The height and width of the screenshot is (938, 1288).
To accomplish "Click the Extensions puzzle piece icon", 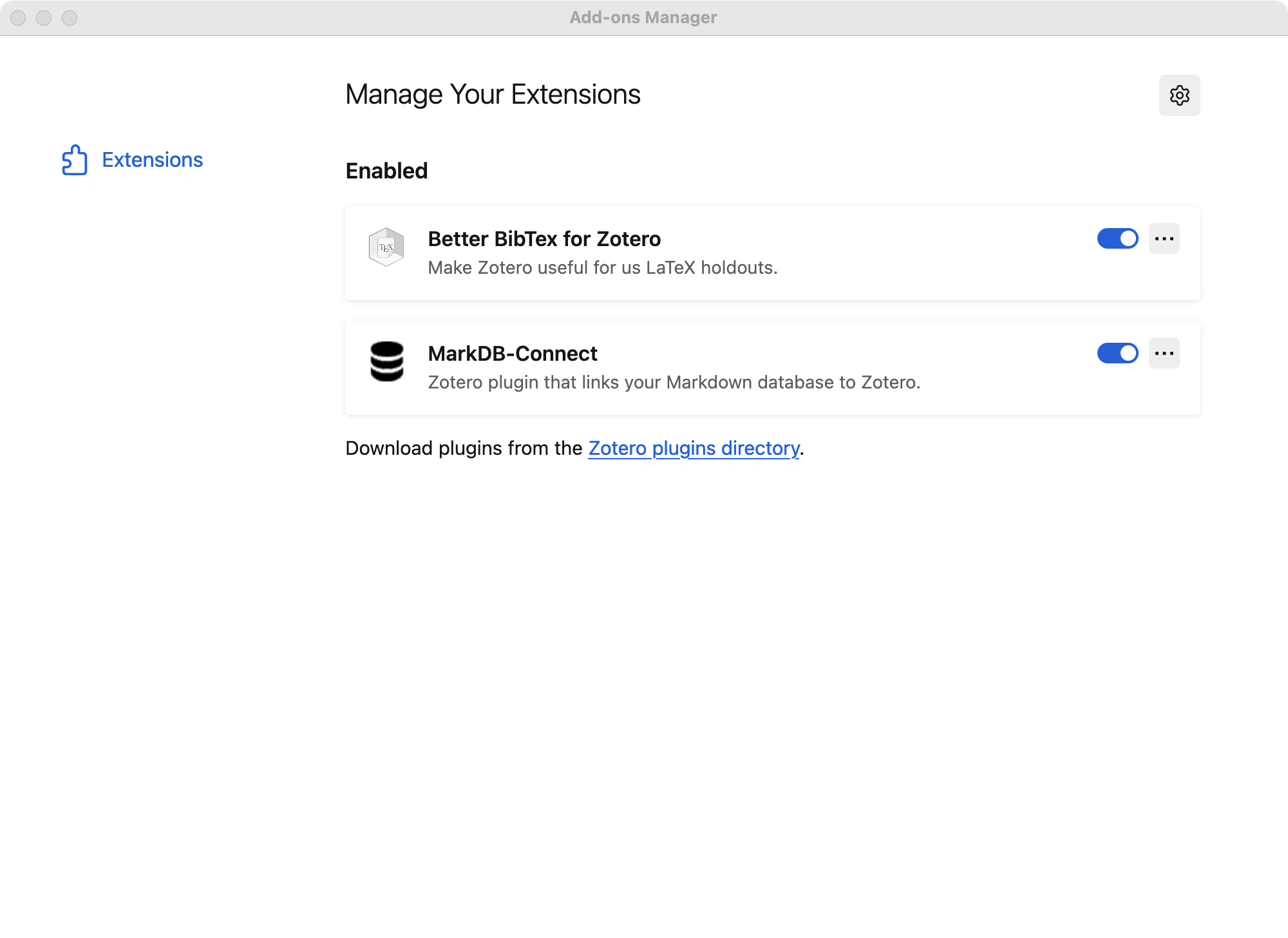I will pyautogui.click(x=75, y=160).
